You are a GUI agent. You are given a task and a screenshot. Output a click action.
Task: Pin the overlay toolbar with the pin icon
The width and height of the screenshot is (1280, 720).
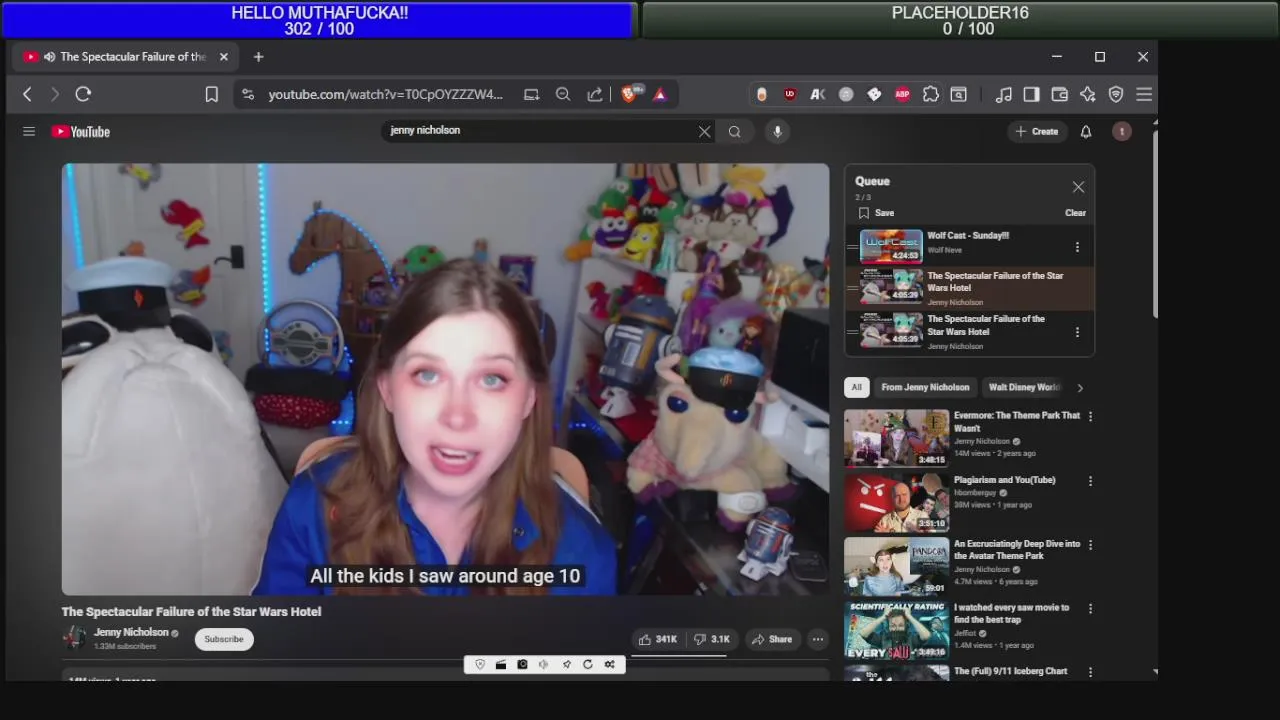(566, 665)
